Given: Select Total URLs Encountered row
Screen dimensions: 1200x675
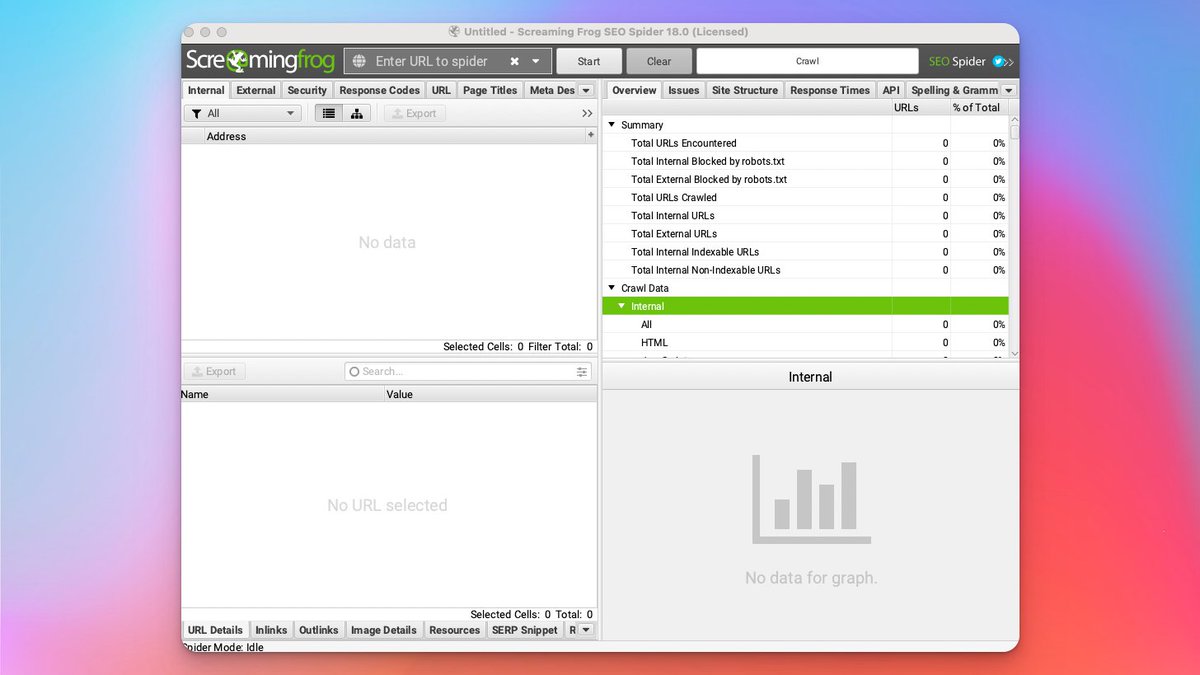Looking at the screenshot, I should 805,143.
